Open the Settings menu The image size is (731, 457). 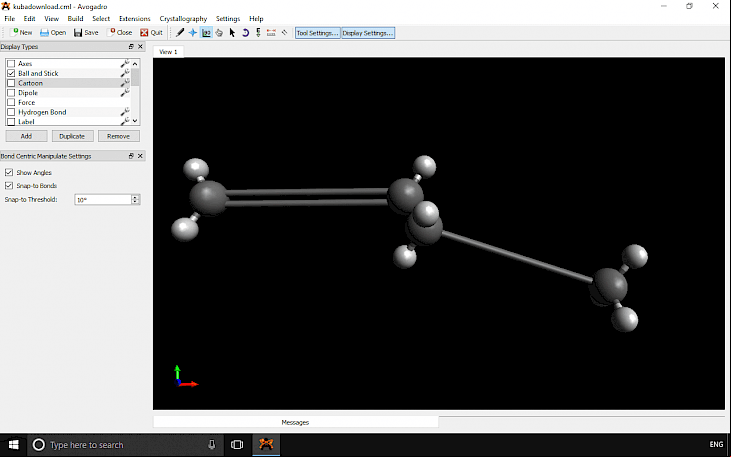pyautogui.click(x=228, y=19)
